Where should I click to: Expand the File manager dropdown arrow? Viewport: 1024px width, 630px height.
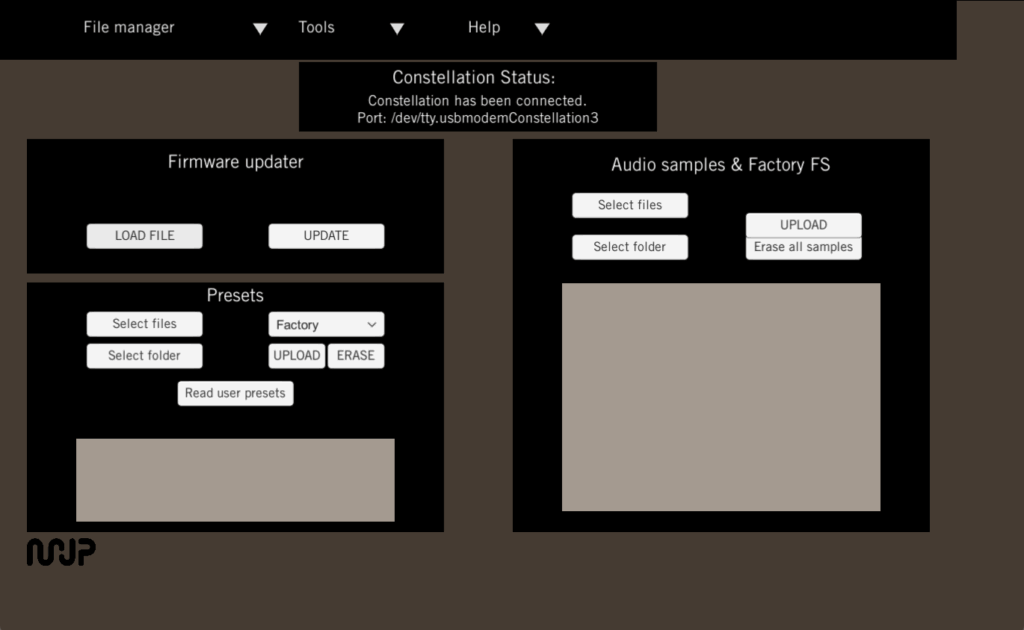click(260, 29)
